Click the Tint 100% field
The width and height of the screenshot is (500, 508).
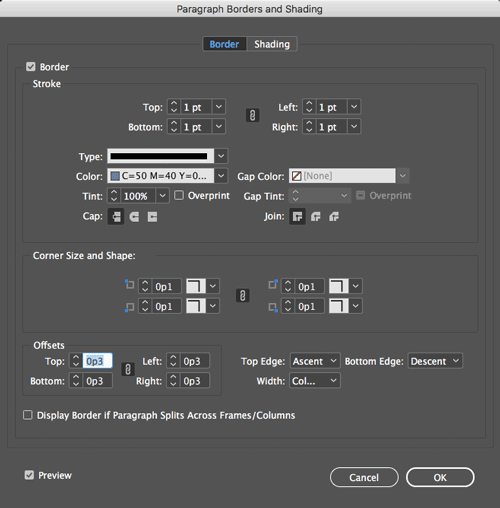click(138, 196)
